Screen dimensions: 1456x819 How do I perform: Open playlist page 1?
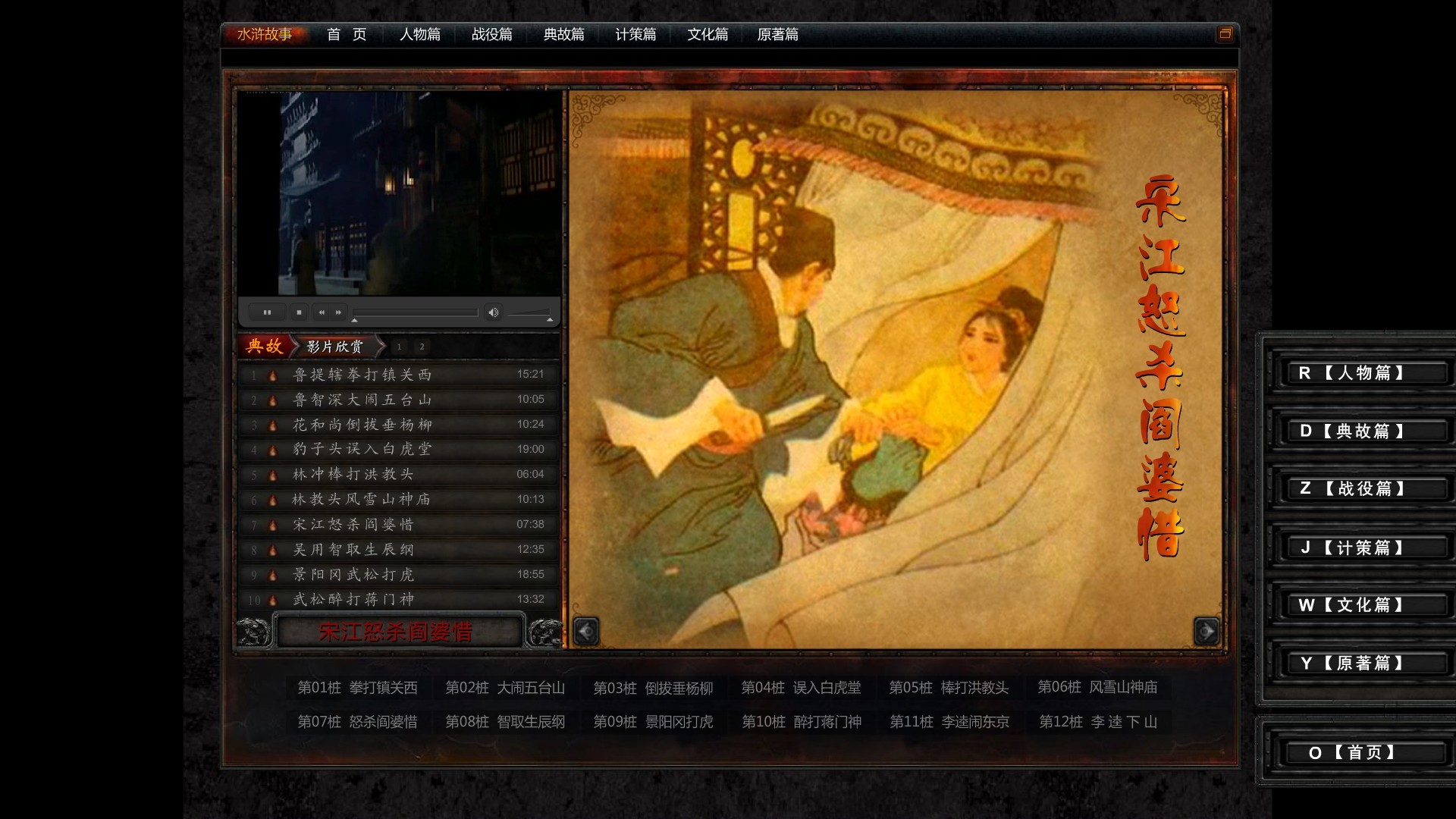click(x=400, y=347)
